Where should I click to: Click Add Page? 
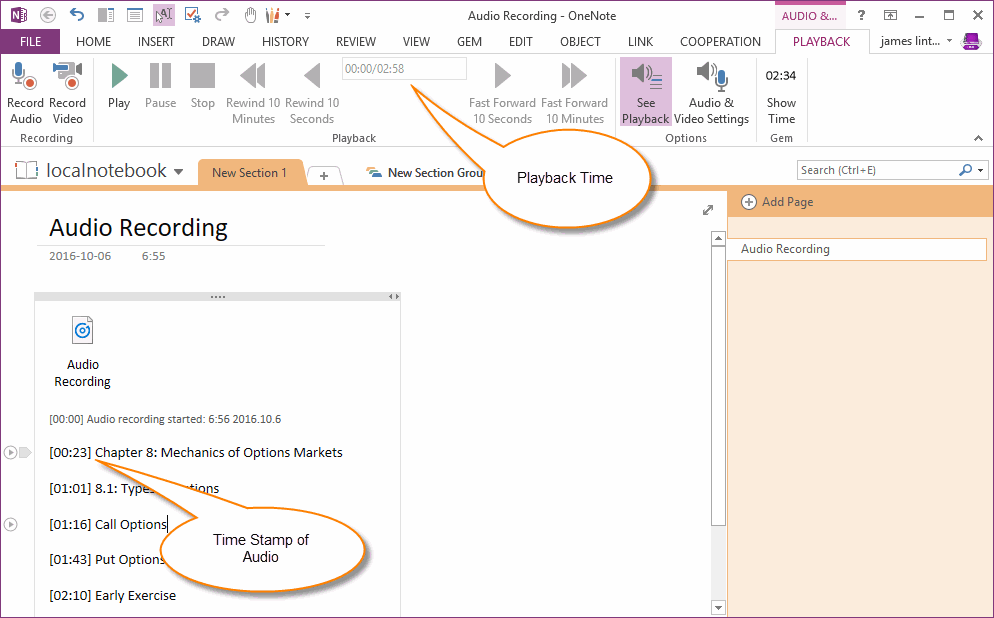pos(777,202)
